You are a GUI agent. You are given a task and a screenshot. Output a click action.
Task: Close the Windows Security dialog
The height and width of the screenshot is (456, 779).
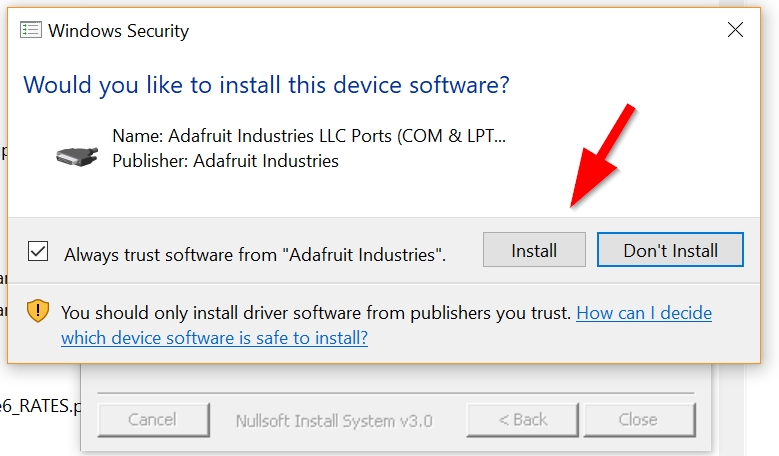point(735,30)
